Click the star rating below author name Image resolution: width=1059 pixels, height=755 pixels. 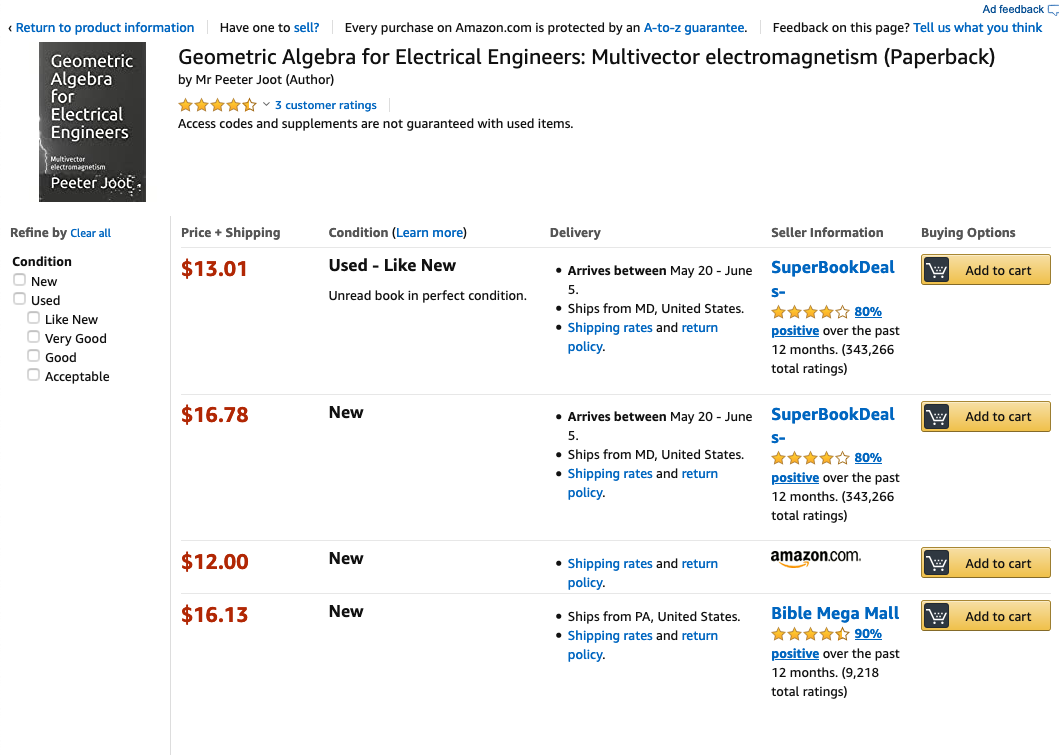click(217, 105)
